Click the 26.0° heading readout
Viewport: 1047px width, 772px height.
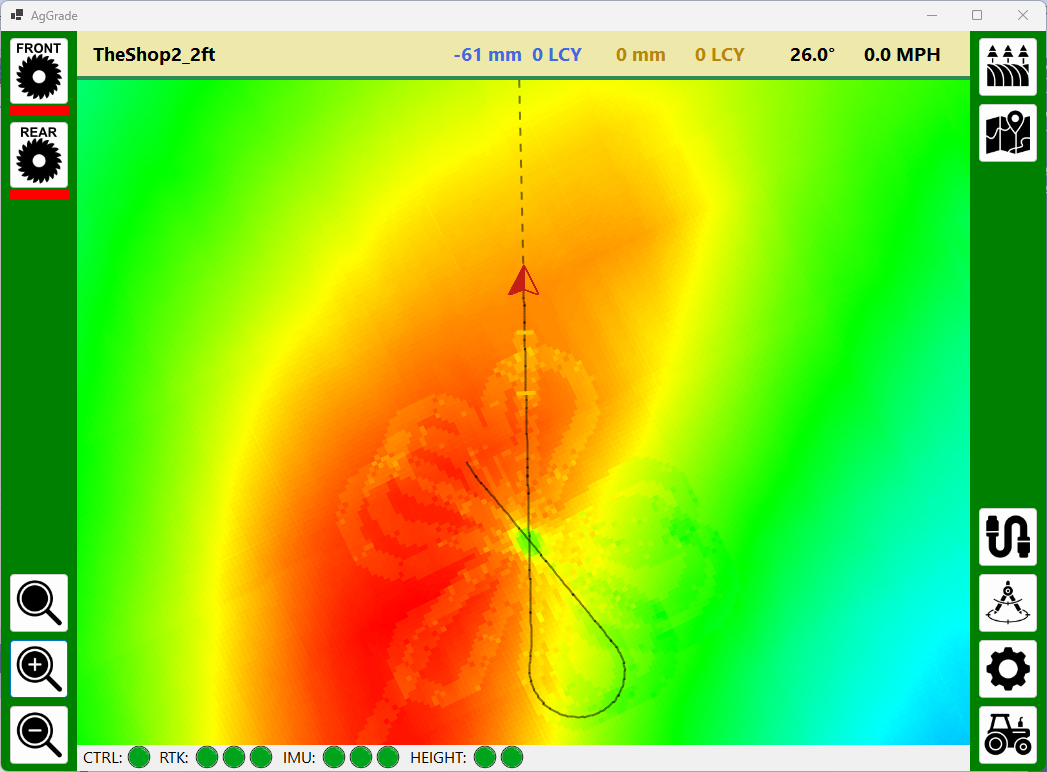coord(812,55)
